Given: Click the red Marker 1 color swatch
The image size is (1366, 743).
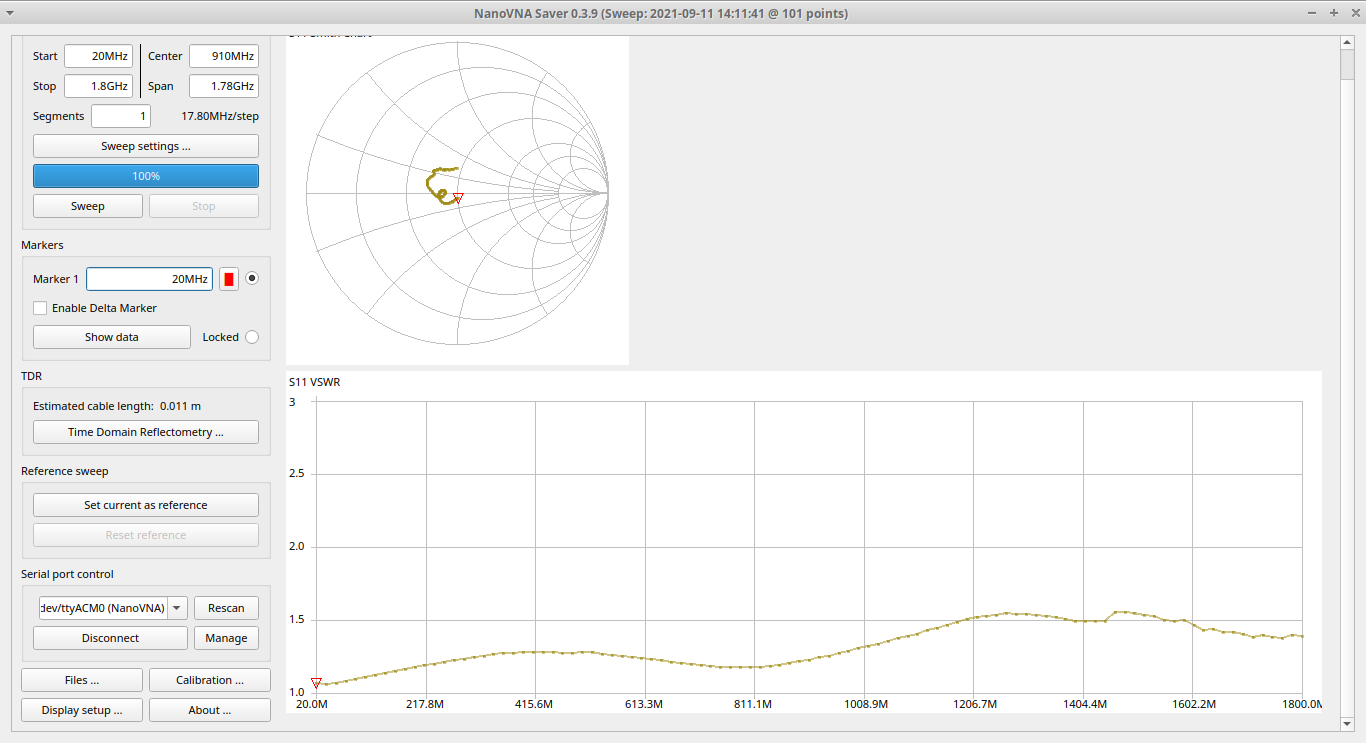Looking at the screenshot, I should pos(229,279).
